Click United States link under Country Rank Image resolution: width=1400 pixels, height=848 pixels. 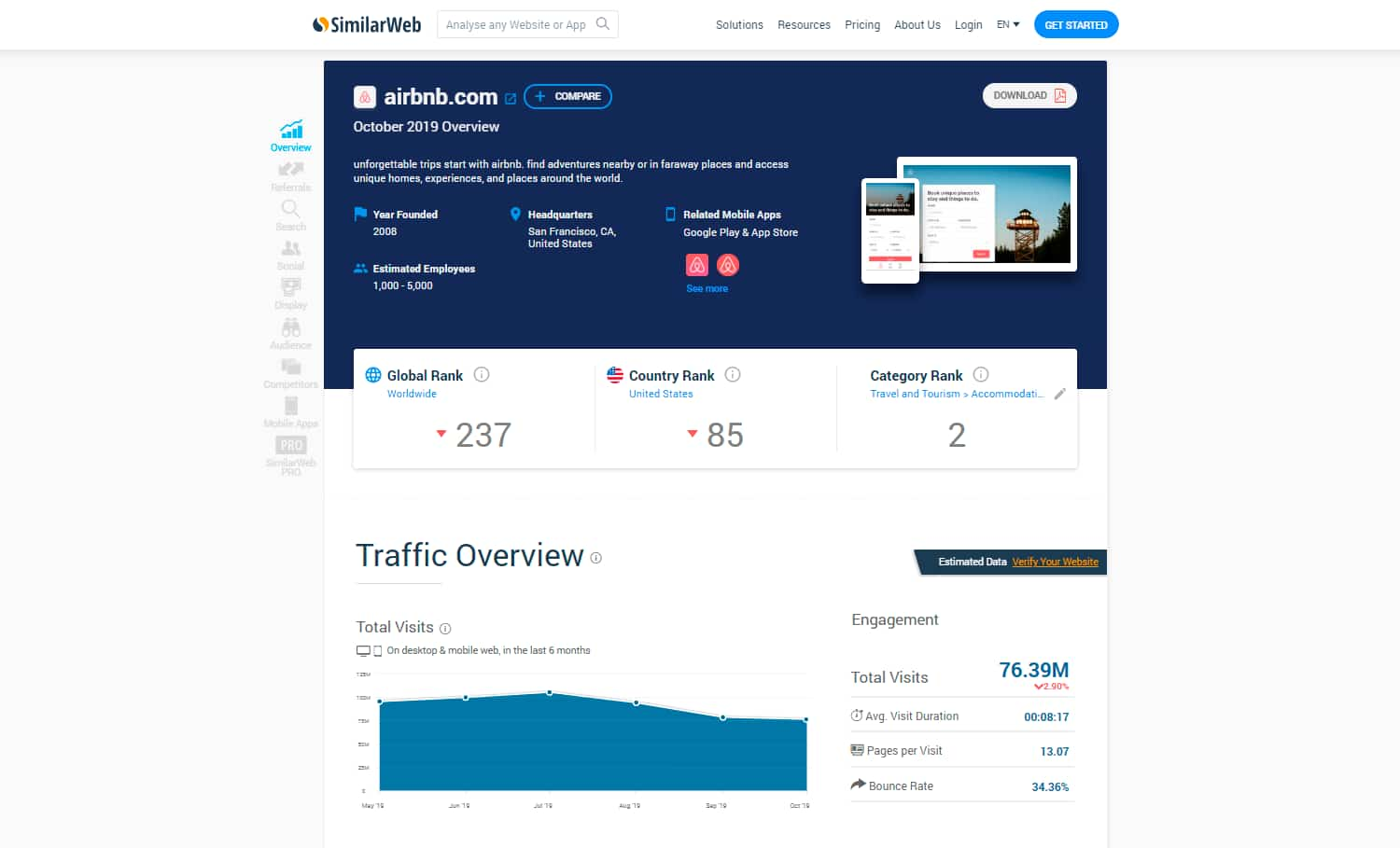click(x=661, y=394)
